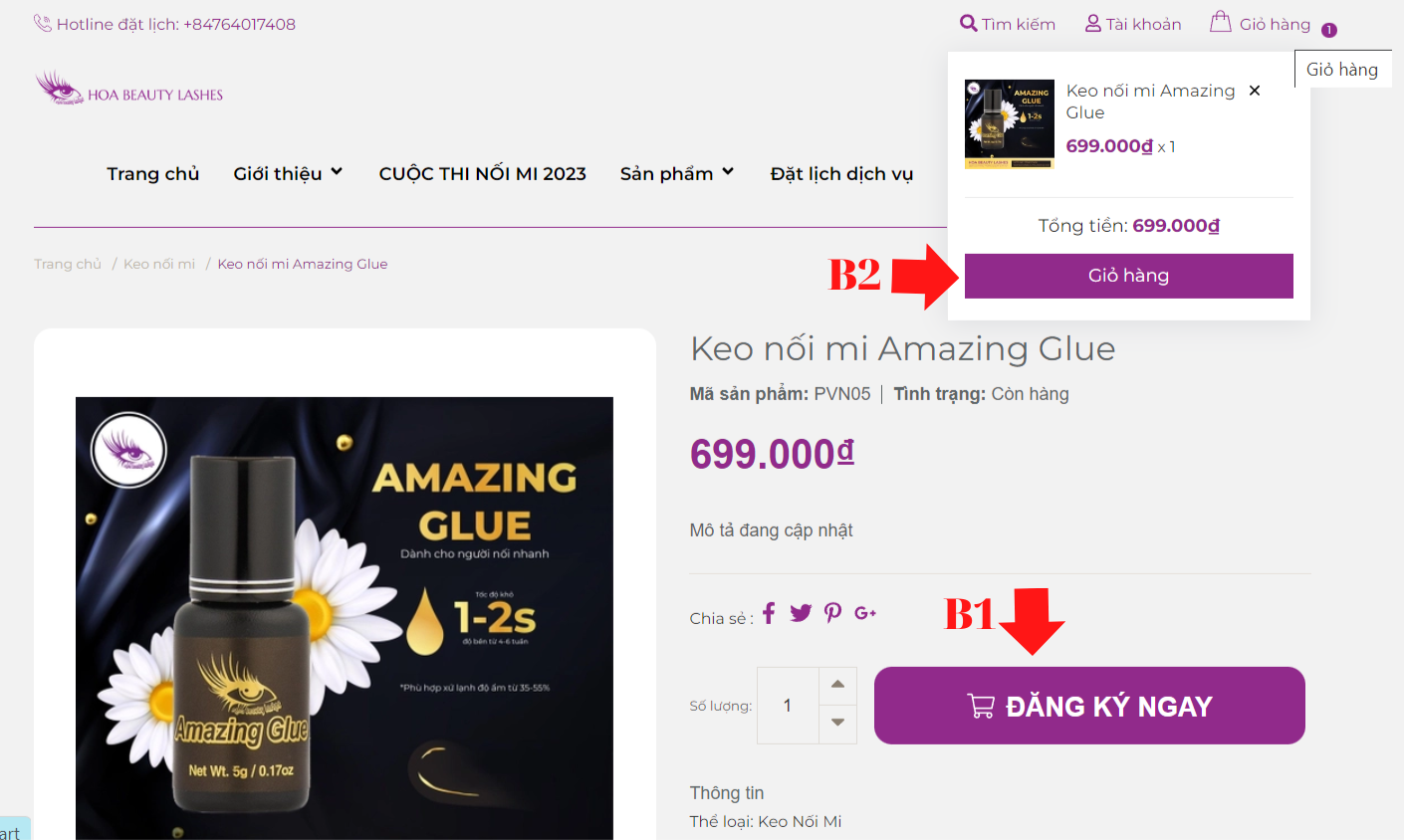Click the purple Giỏ hàng button
1404x840 pixels.
[1128, 276]
